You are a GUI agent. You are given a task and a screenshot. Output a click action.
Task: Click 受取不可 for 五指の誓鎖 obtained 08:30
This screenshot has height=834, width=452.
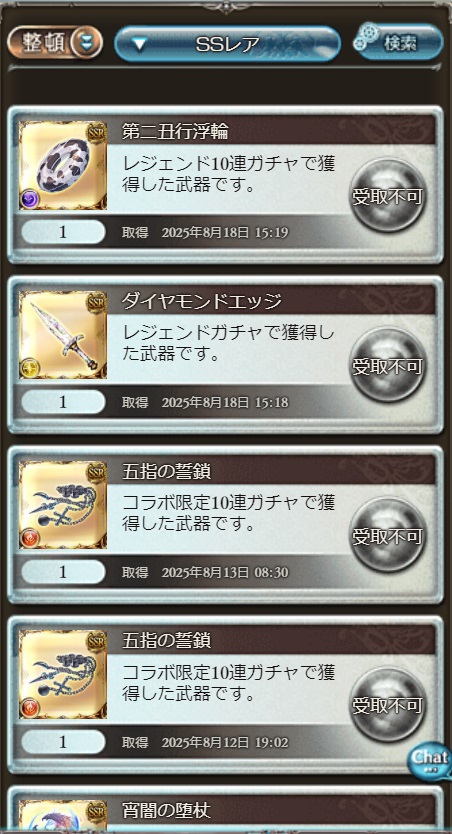coord(387,535)
